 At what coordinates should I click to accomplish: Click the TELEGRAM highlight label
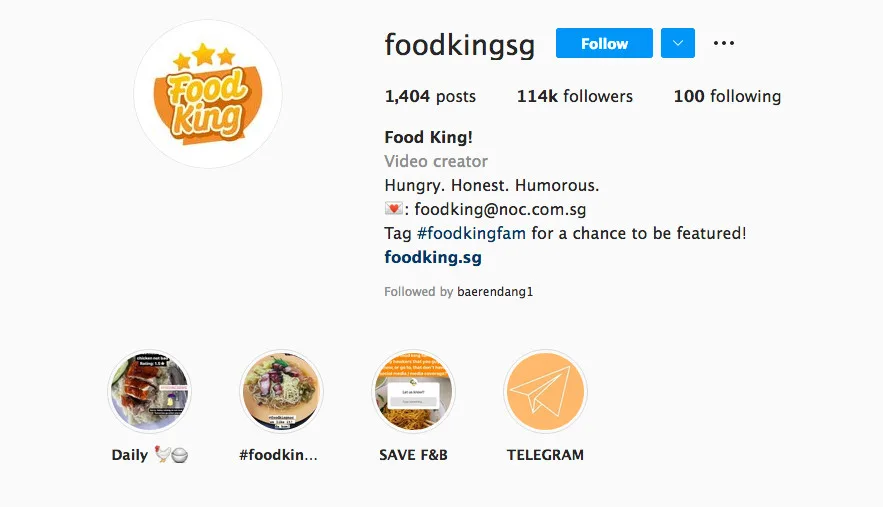click(545, 455)
